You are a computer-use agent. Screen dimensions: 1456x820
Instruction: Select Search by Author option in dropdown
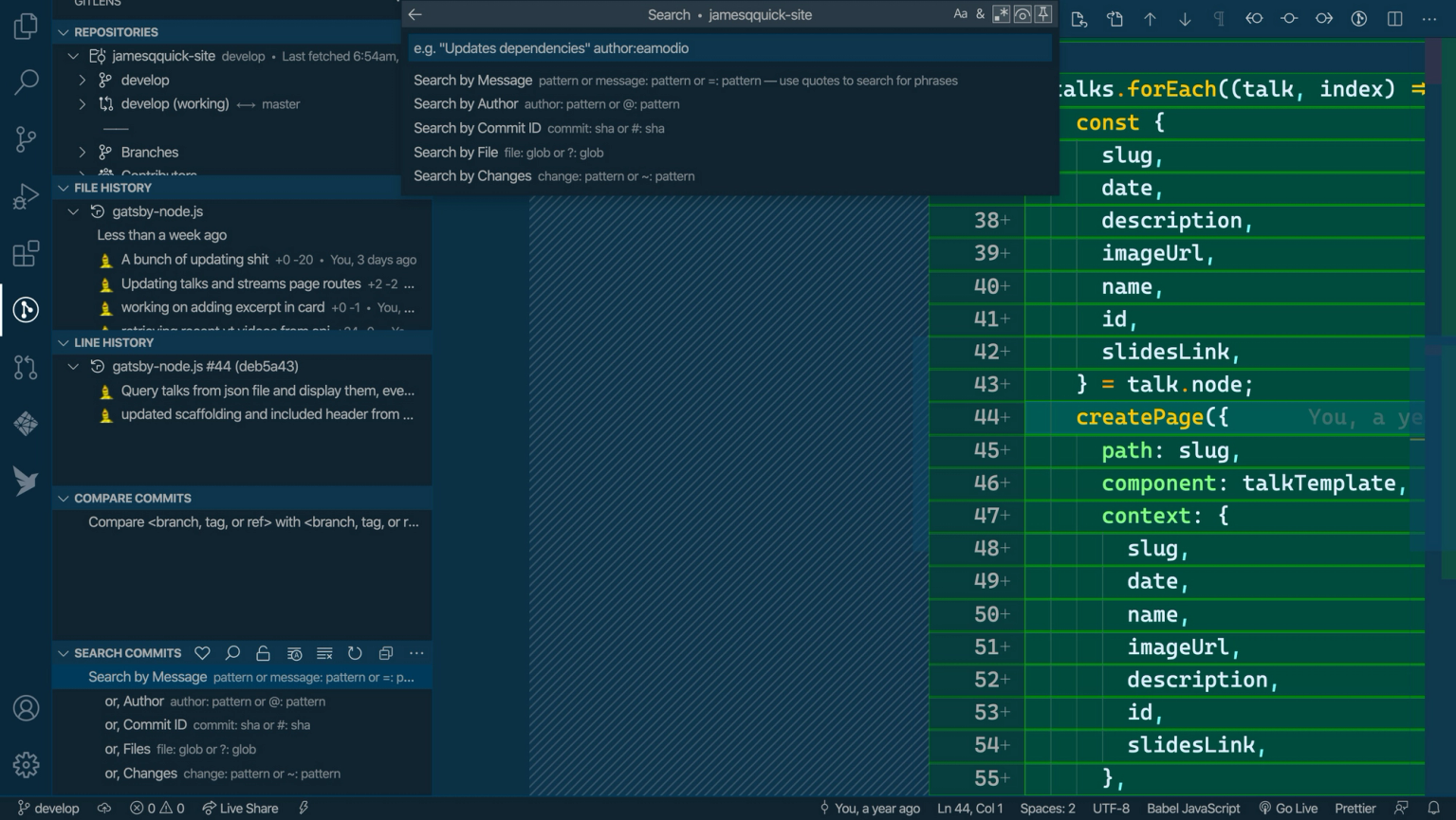(466, 104)
